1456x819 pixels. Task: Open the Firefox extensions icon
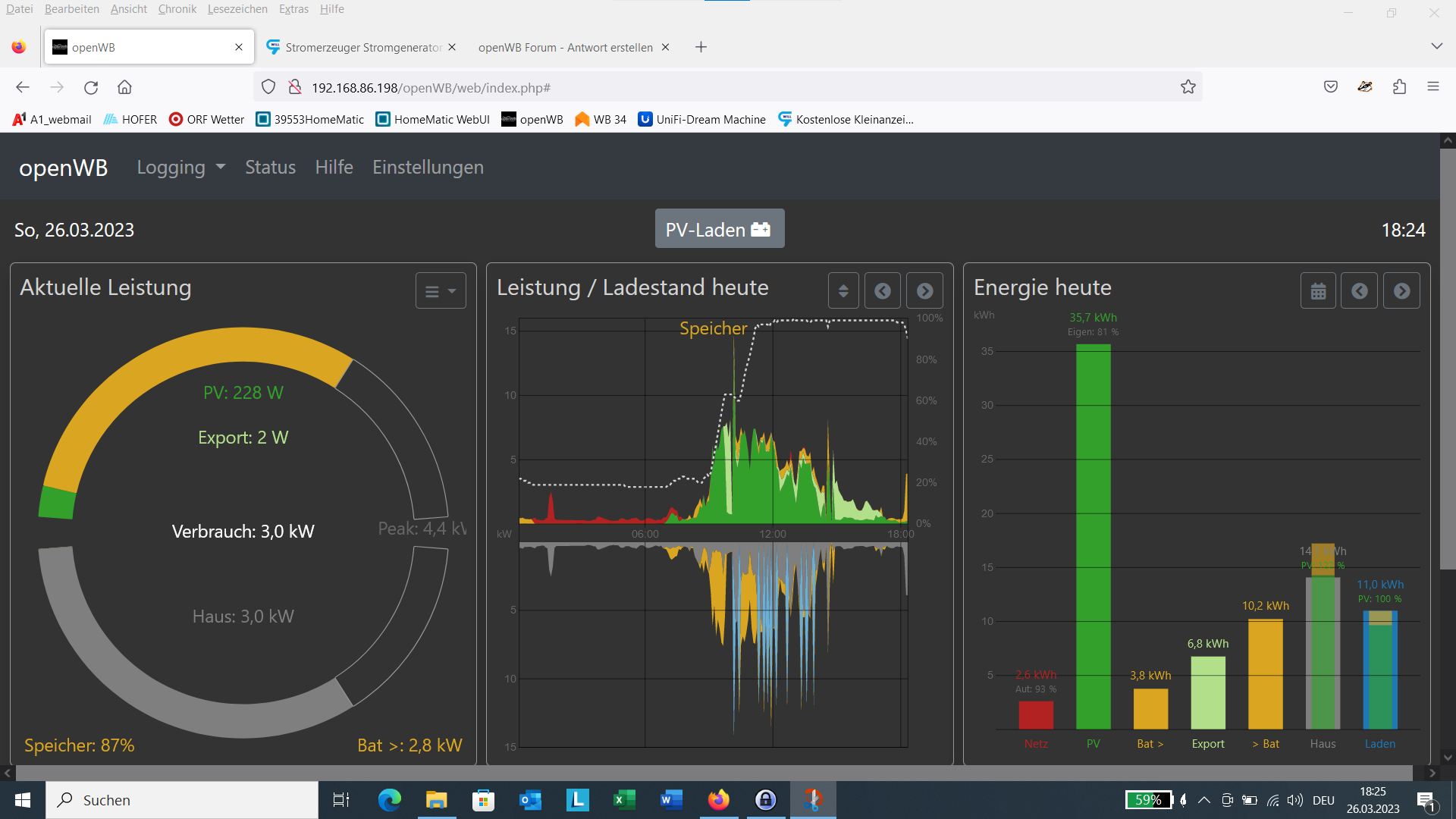[x=1399, y=87]
